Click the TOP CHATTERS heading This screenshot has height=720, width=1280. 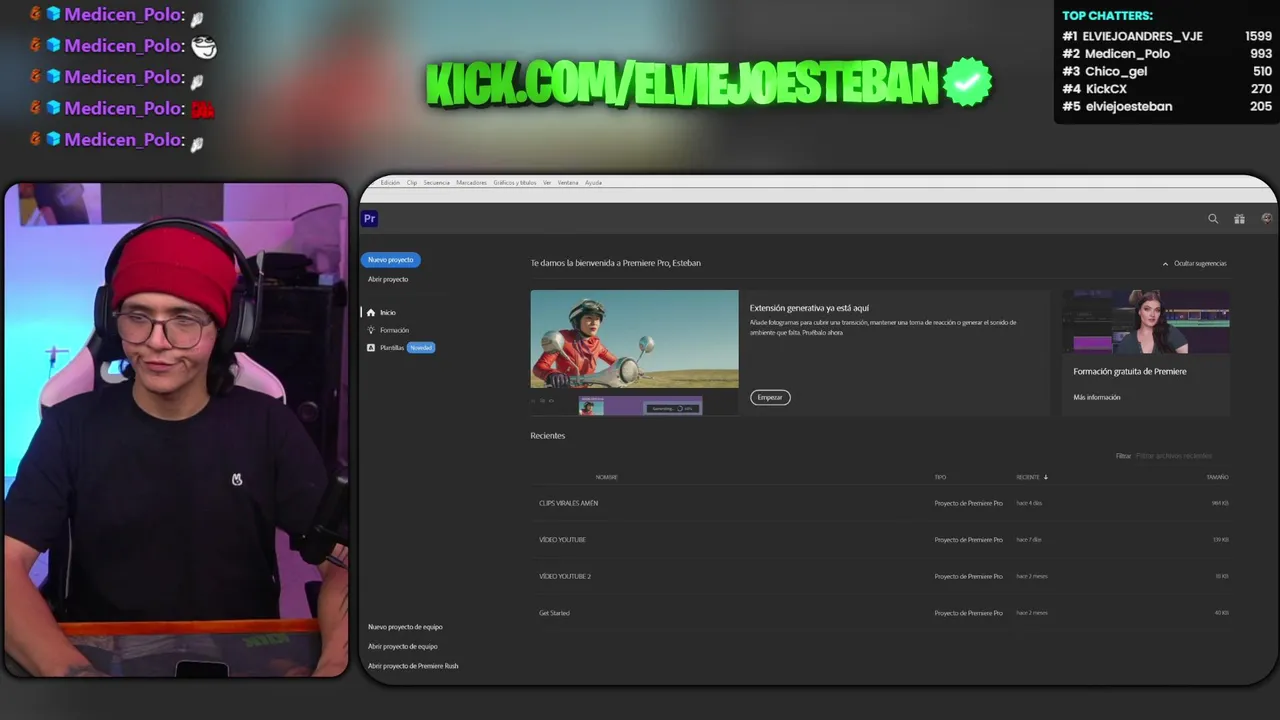(x=1107, y=16)
